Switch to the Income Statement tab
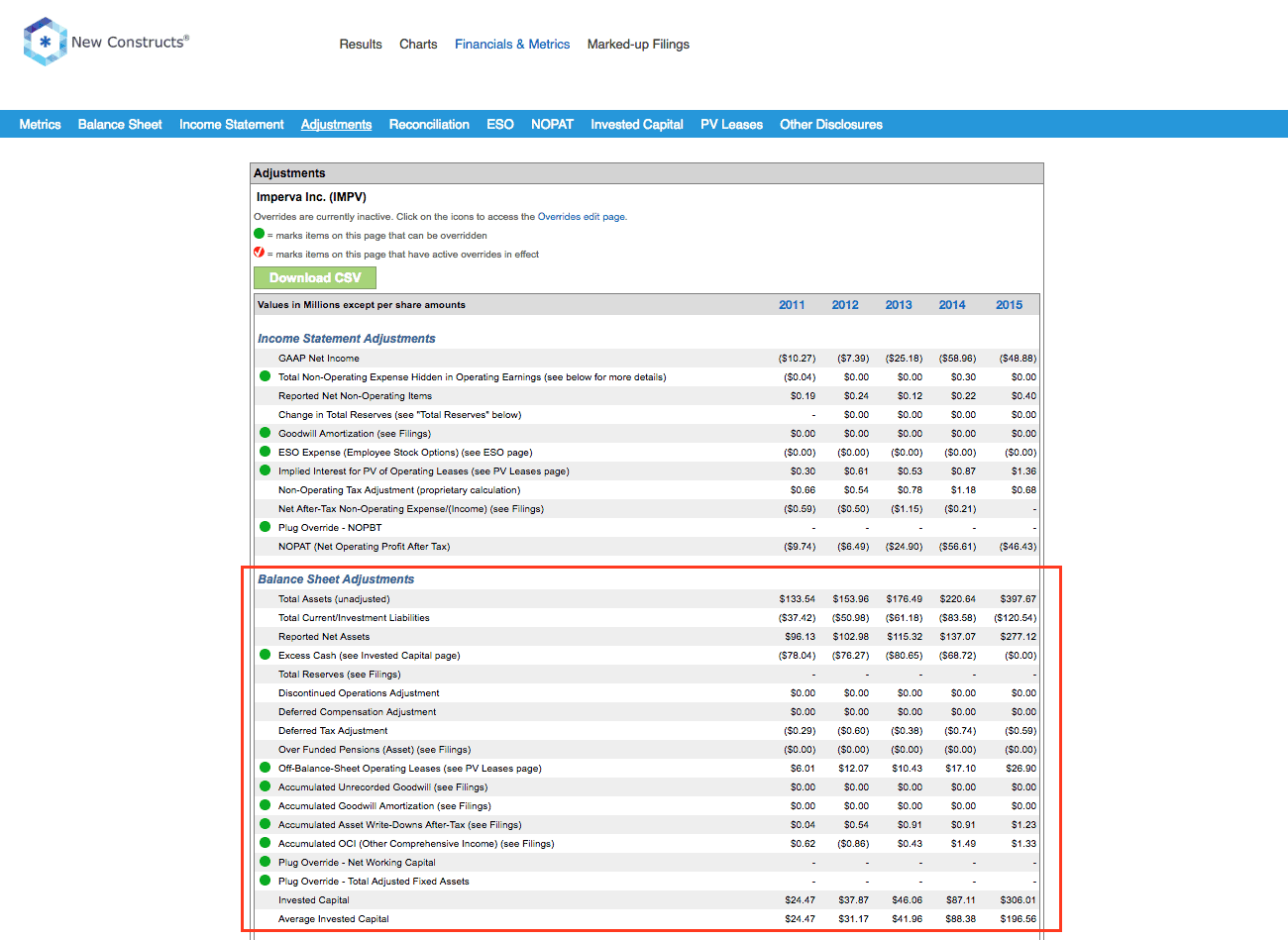Image resolution: width=1288 pixels, height=940 pixels. click(x=231, y=124)
